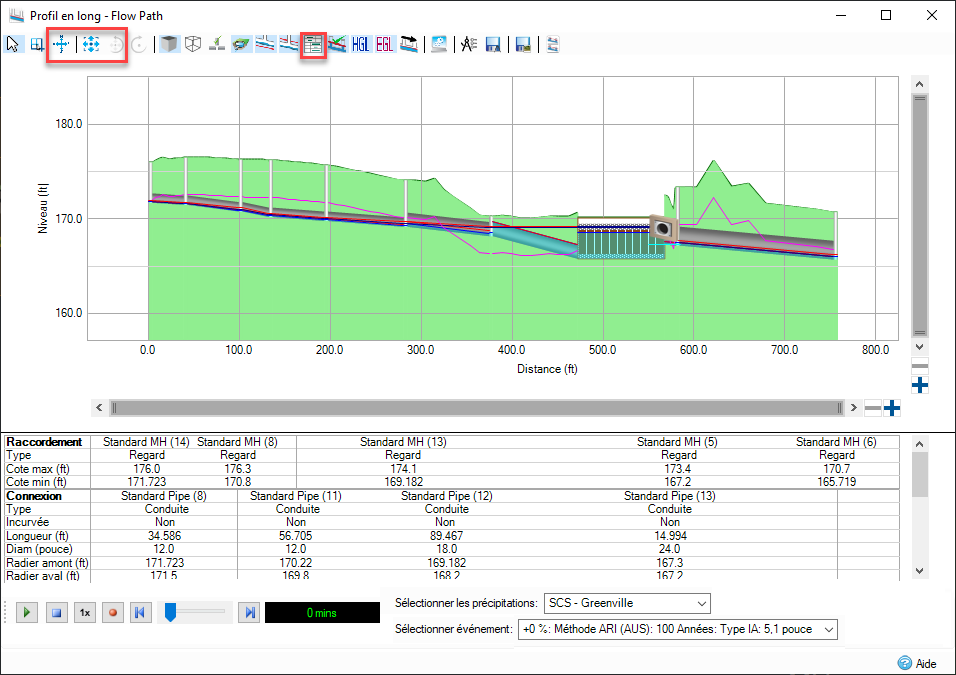Click the culvert outlet structure in profile
The width and height of the screenshot is (956, 675).
663,228
